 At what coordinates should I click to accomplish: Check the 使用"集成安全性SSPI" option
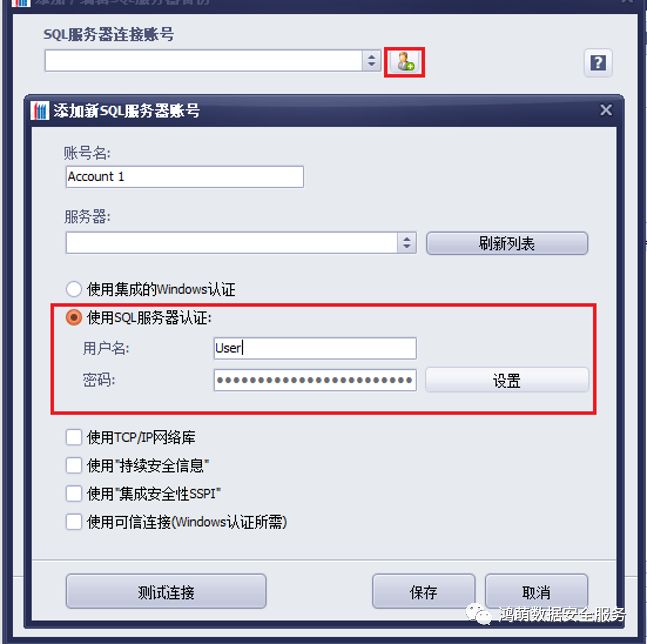[x=74, y=493]
